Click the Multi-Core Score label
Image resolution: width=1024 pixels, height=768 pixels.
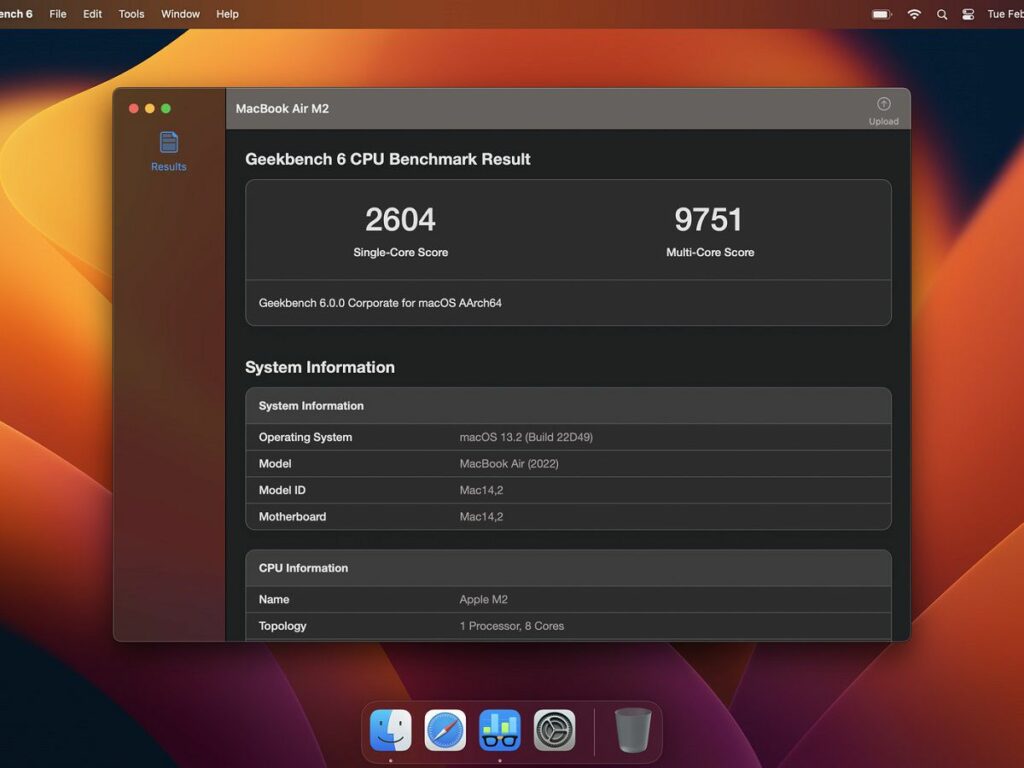(710, 252)
